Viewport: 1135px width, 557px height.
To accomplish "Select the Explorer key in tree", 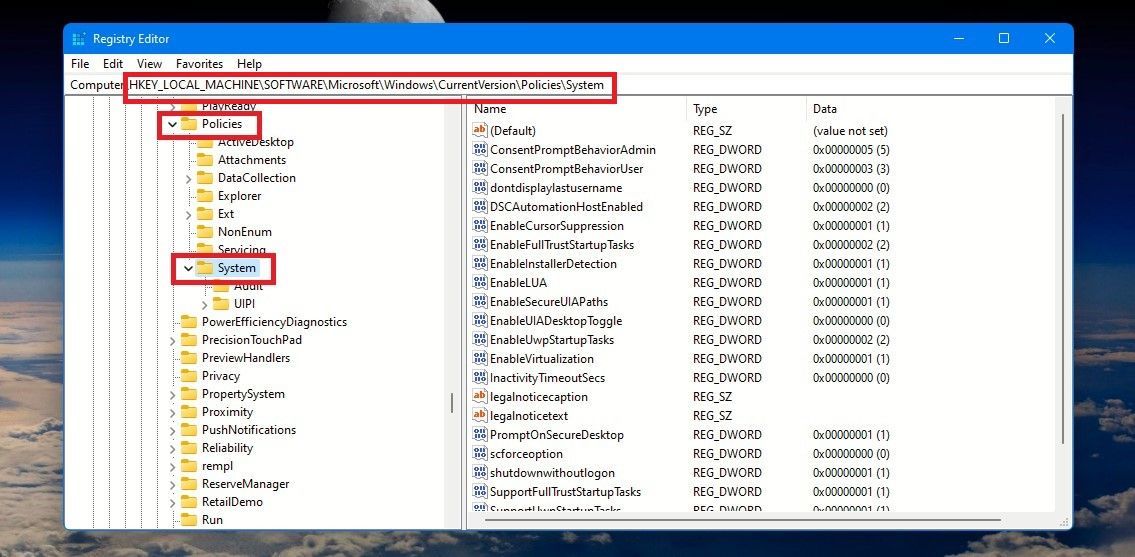I will (239, 196).
